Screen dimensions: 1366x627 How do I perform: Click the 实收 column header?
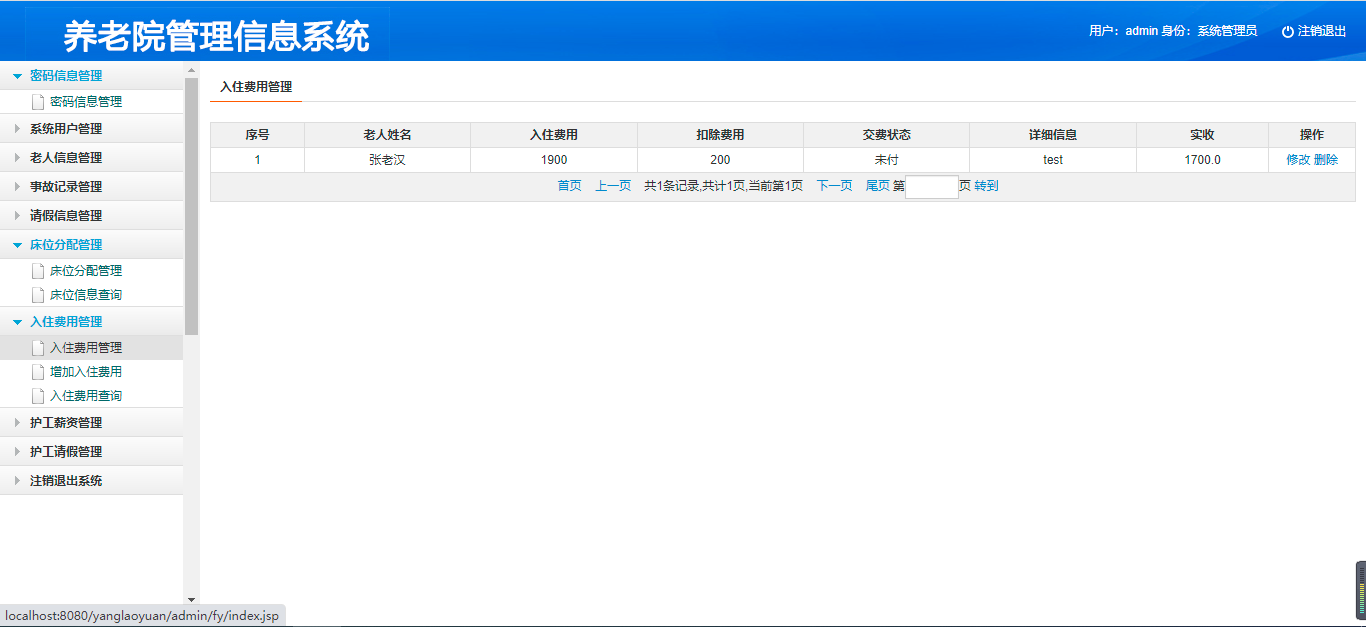[1202, 135]
